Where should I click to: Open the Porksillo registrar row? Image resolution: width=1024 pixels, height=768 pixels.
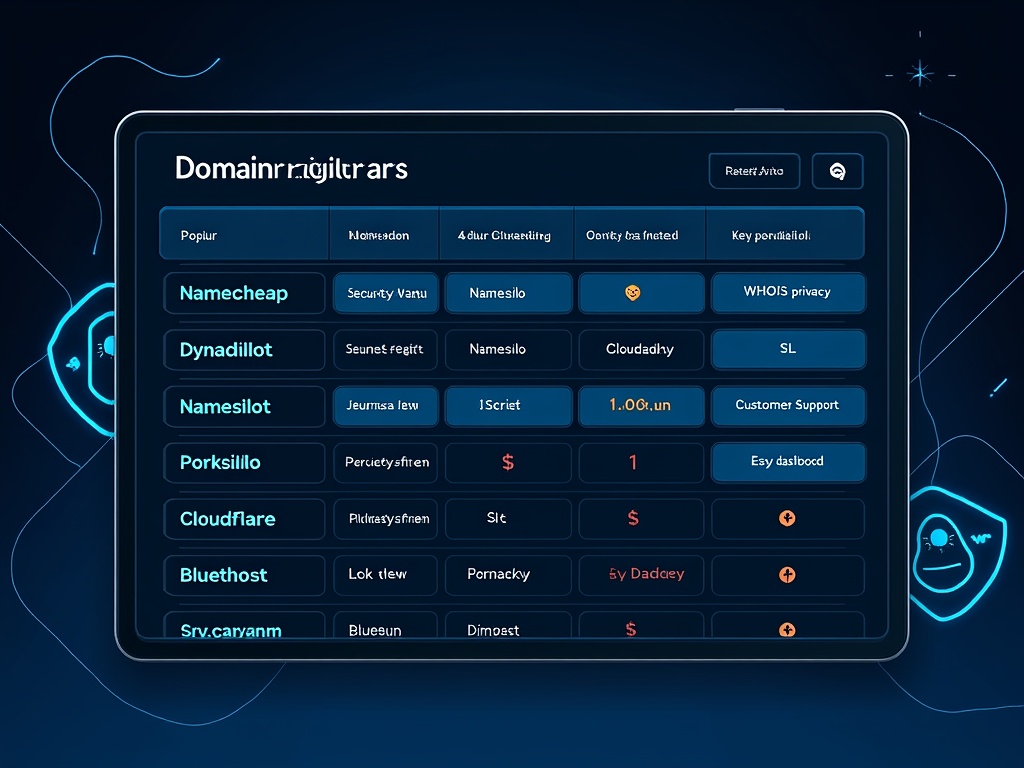click(244, 462)
